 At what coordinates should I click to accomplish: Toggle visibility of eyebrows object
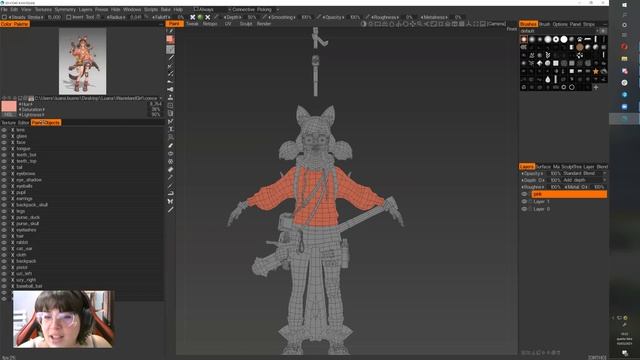4,173
